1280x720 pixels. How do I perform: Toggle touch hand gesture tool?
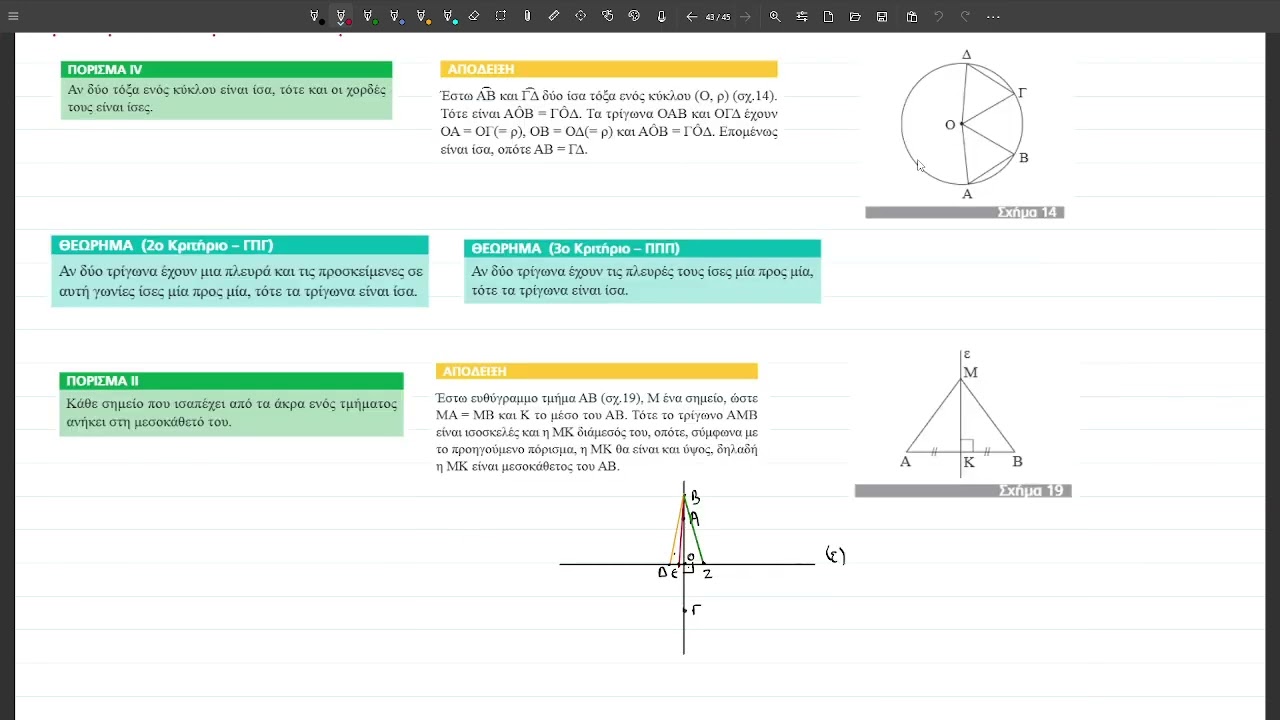click(608, 16)
